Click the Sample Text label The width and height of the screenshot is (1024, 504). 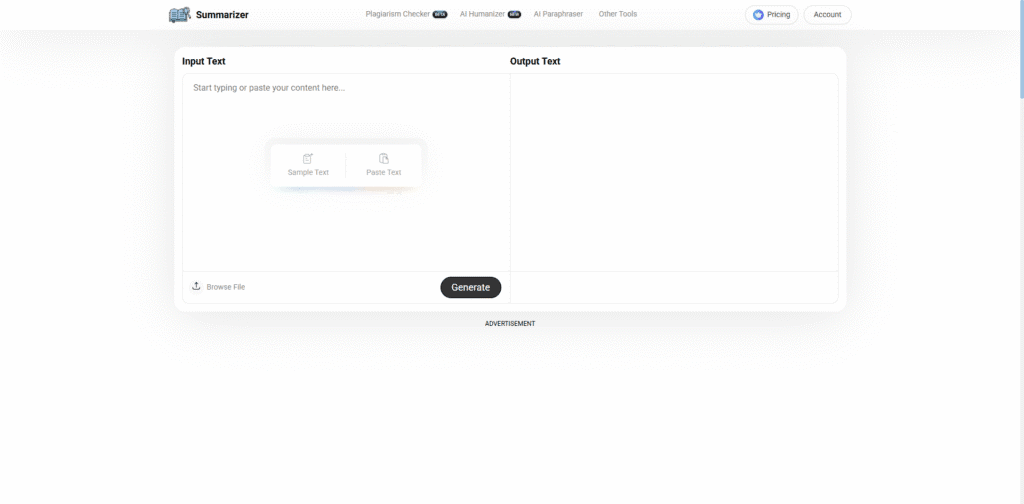pos(308,172)
